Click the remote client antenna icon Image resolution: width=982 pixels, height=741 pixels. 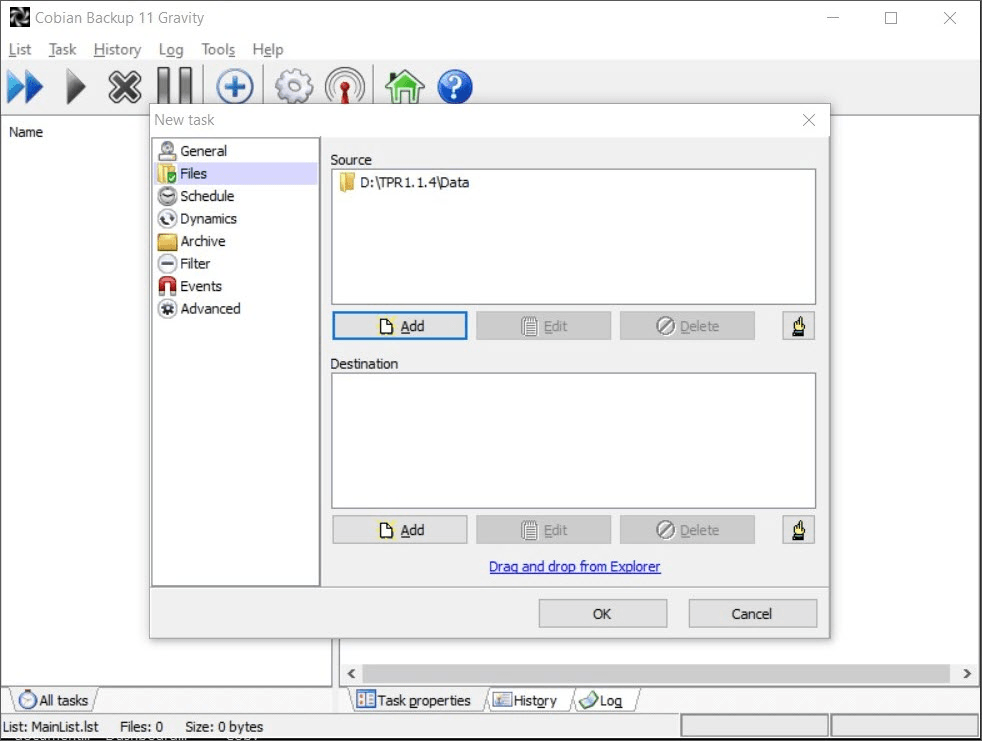point(344,86)
